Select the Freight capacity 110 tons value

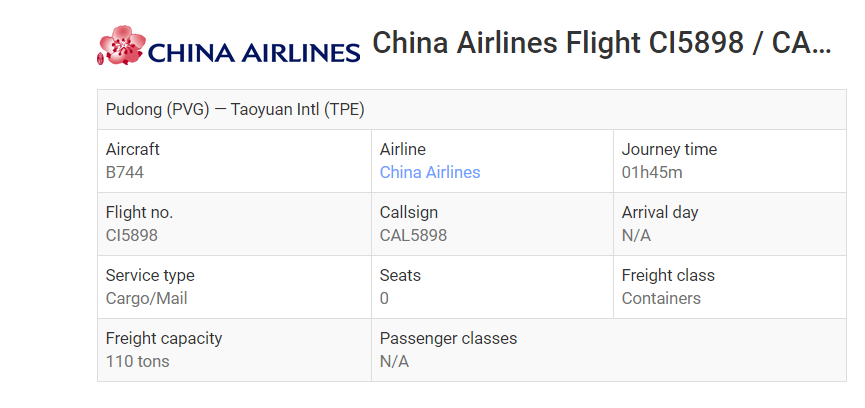(137, 362)
